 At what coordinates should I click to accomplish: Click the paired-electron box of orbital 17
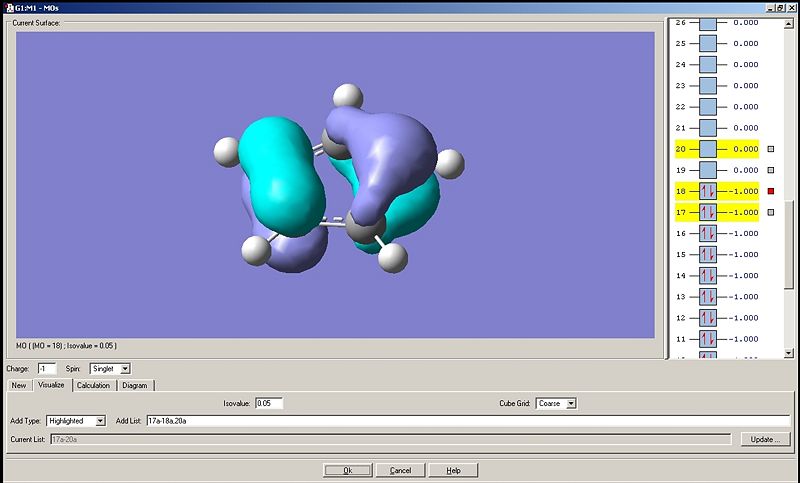(x=707, y=212)
